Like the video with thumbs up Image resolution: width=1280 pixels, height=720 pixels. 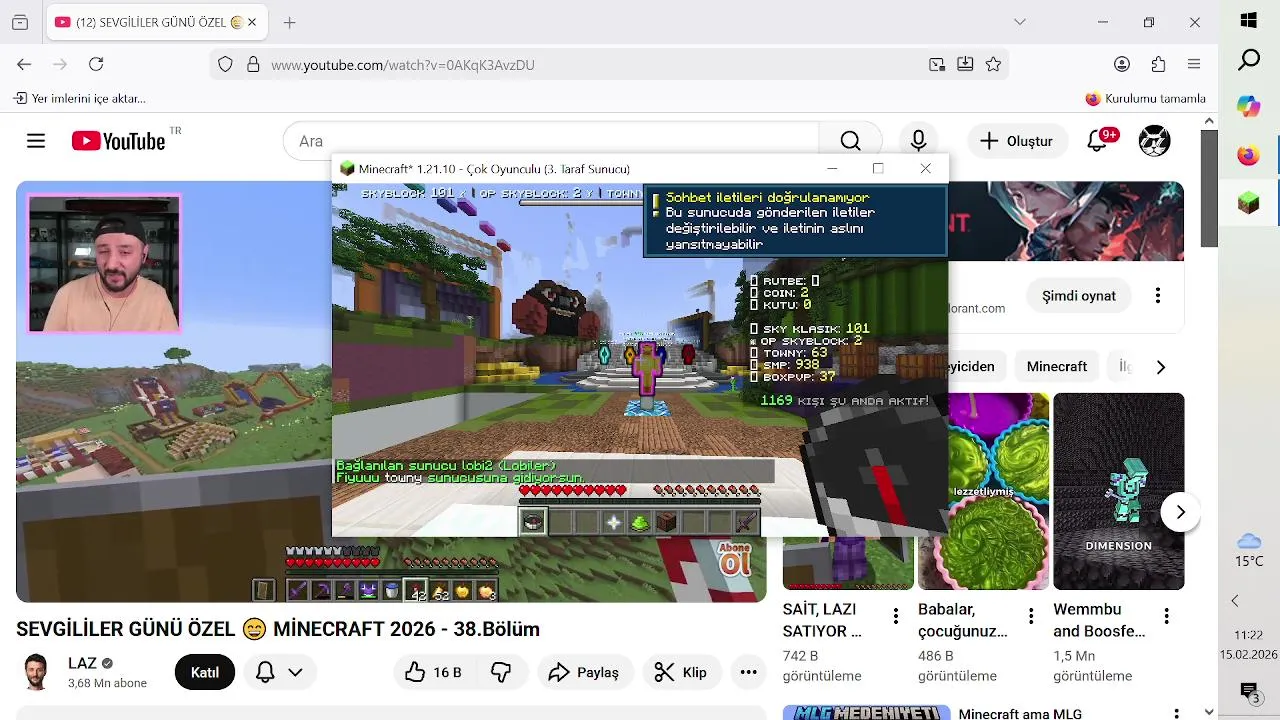pyautogui.click(x=433, y=672)
